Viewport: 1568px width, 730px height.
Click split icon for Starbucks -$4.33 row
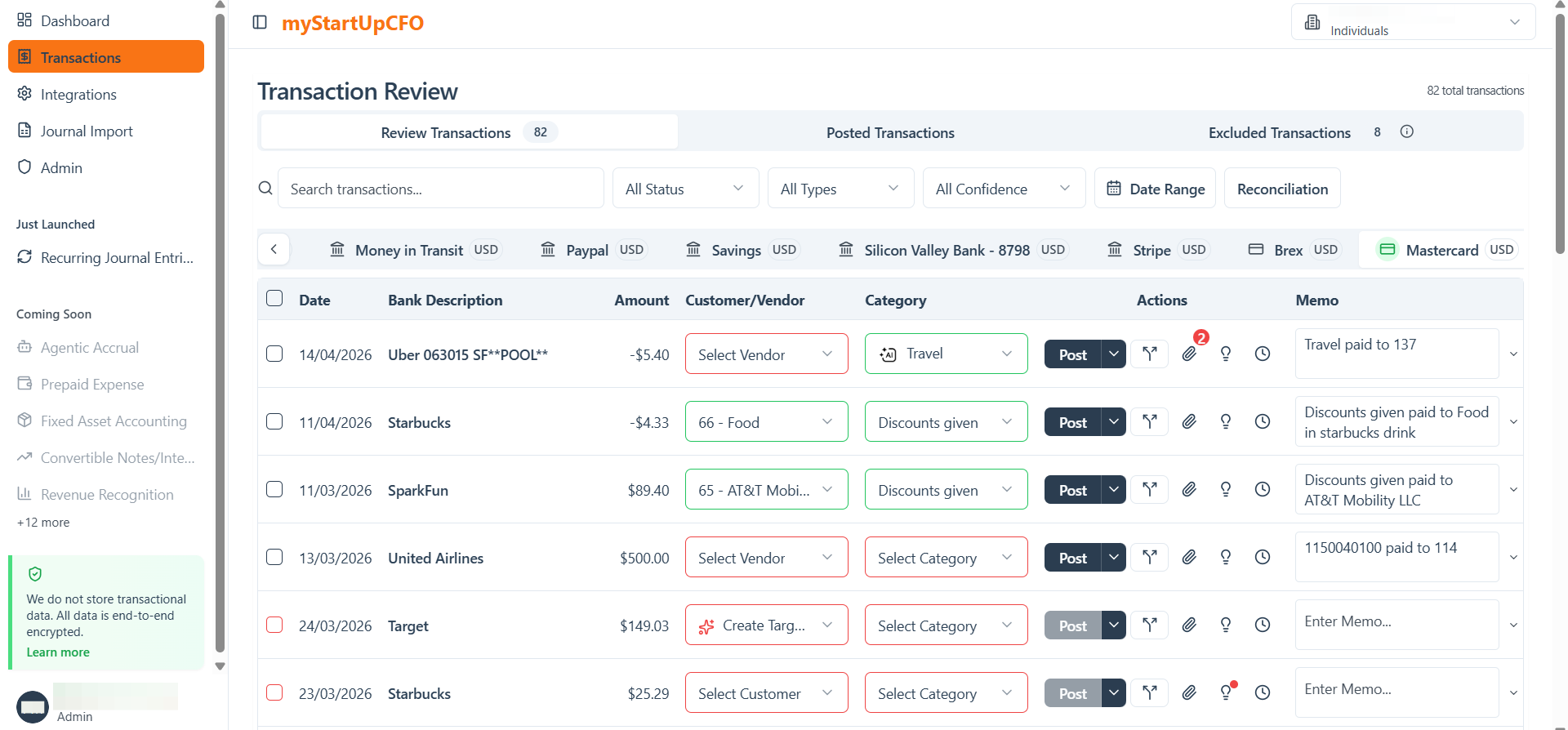1150,421
